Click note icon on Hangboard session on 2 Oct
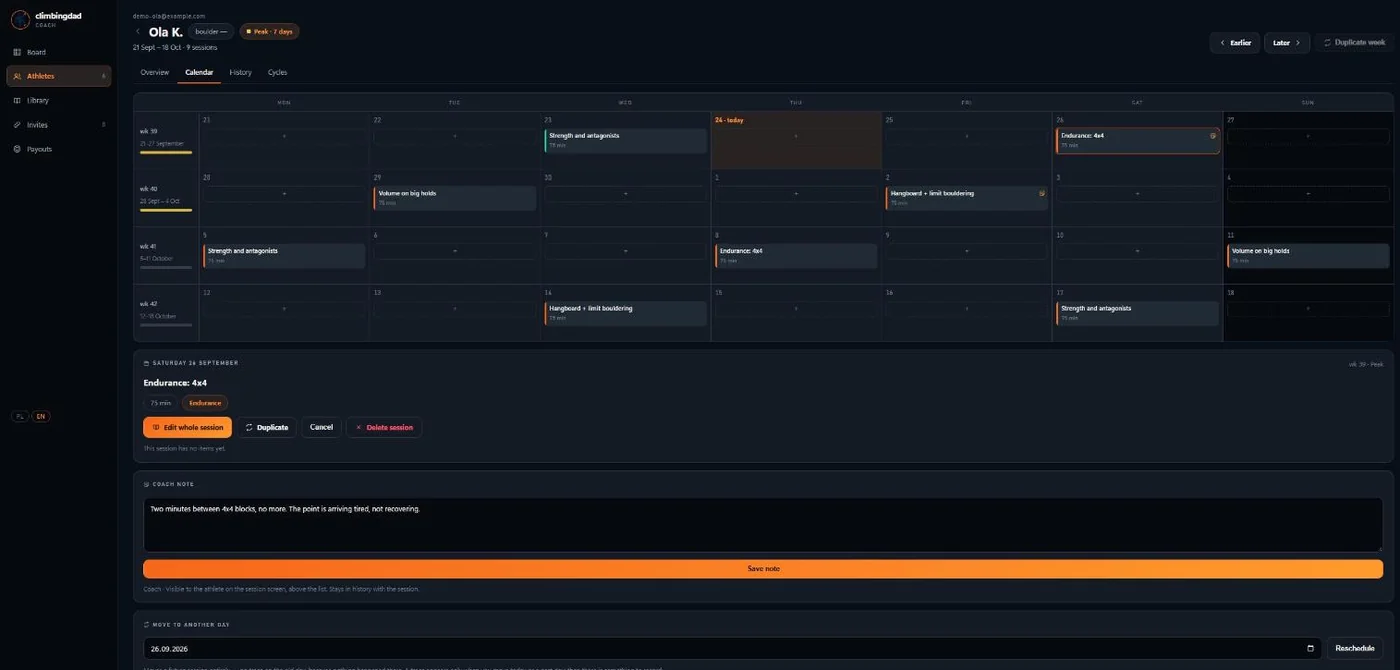The image size is (1400, 670). tap(1041, 193)
